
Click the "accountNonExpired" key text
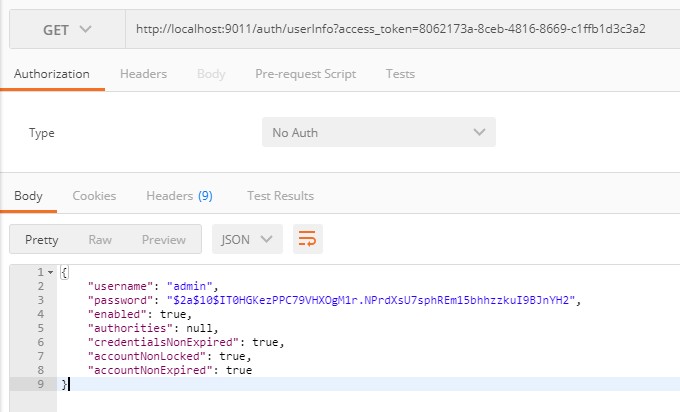150,370
